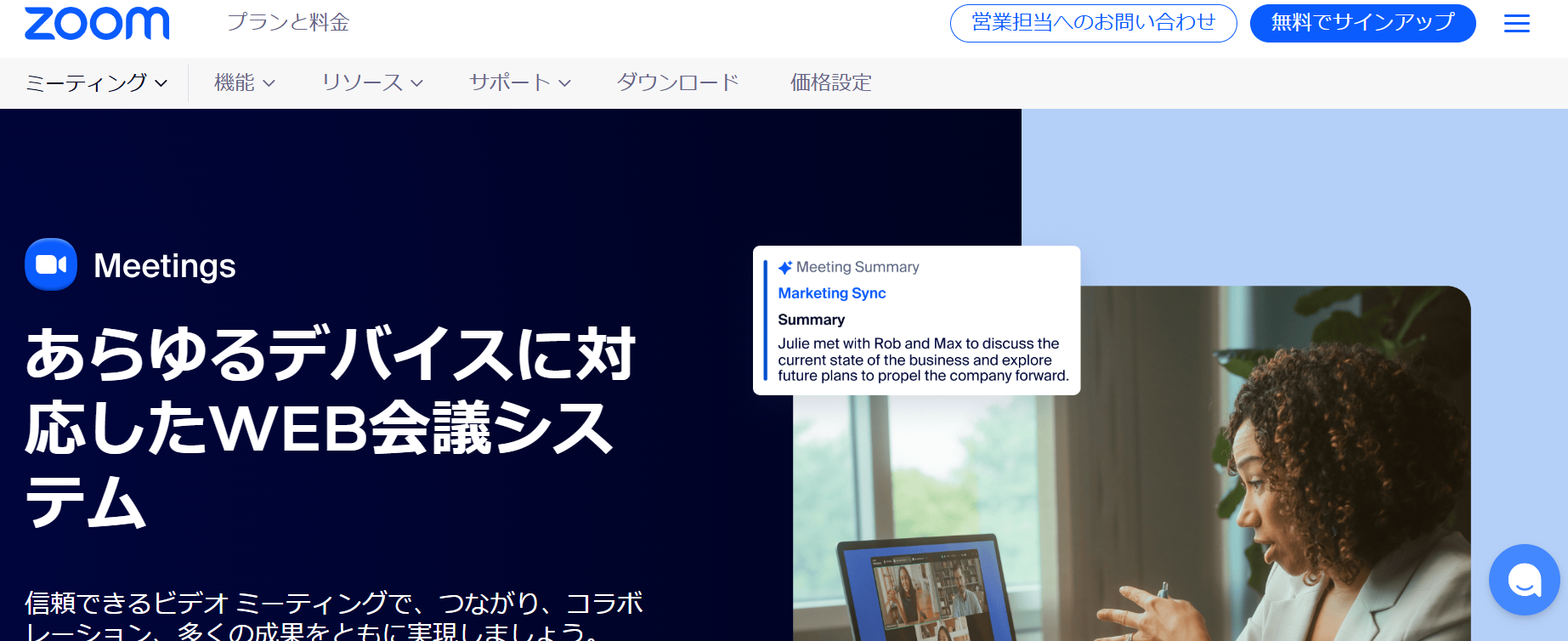Open プランと料金 link
The height and width of the screenshot is (641, 1568).
[x=288, y=22]
